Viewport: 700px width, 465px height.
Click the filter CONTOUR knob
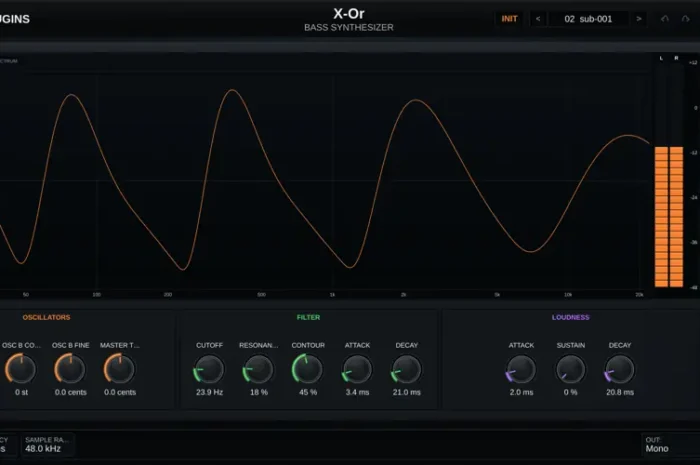(x=308, y=369)
